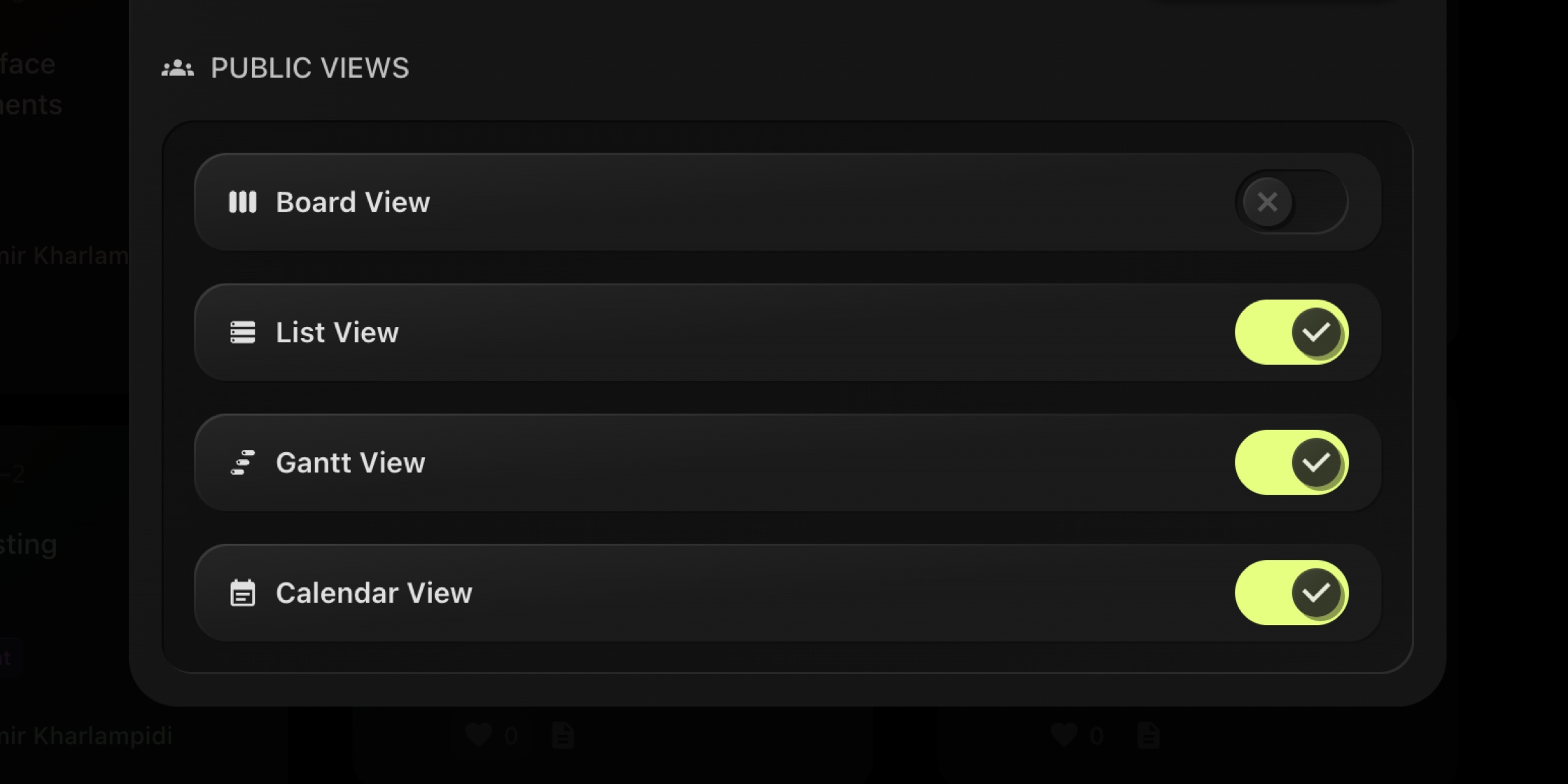Enable the Board View toggle

point(1291,202)
